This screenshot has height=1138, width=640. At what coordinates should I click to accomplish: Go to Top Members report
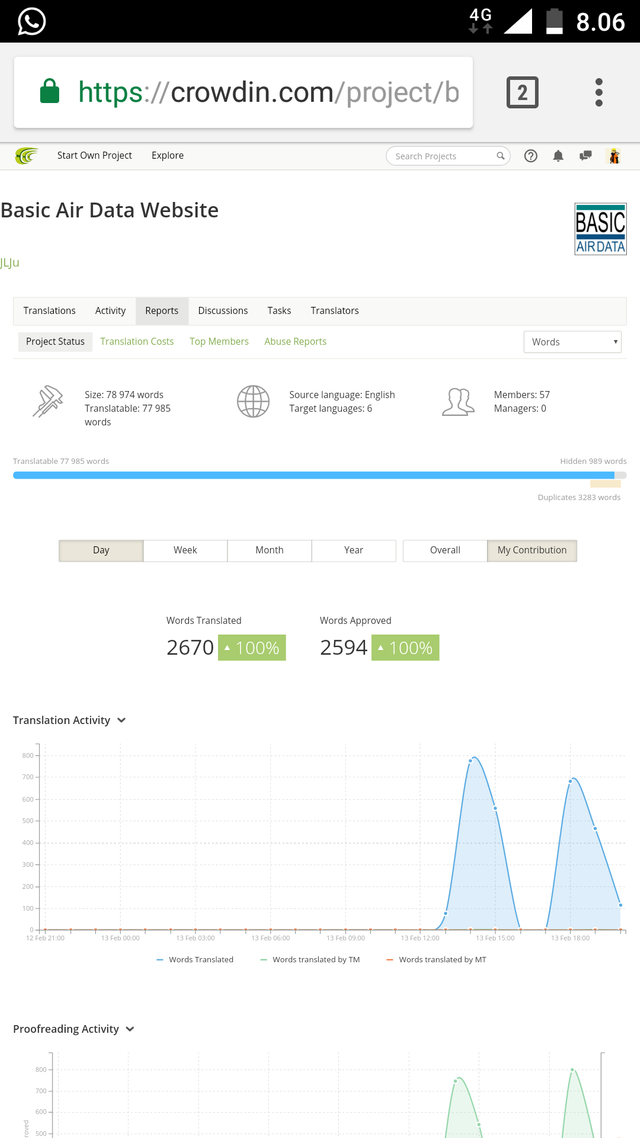pos(219,341)
